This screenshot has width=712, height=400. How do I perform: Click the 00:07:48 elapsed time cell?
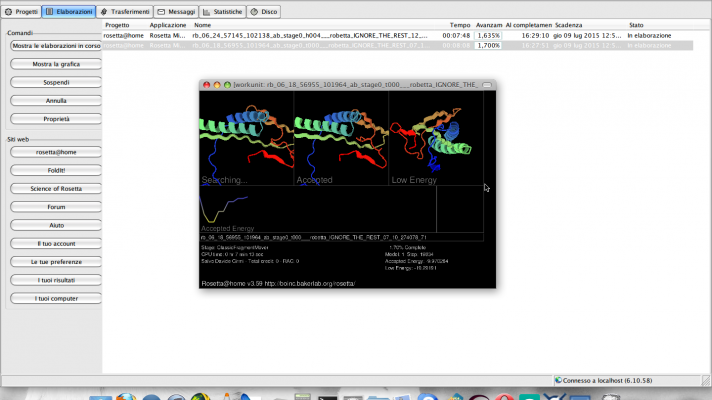(x=456, y=35)
